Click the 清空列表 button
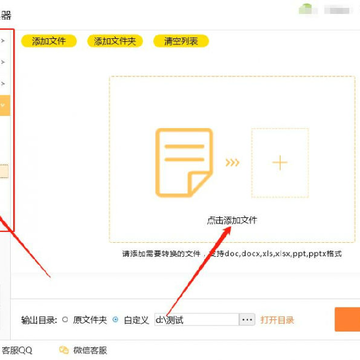 pos(181,41)
